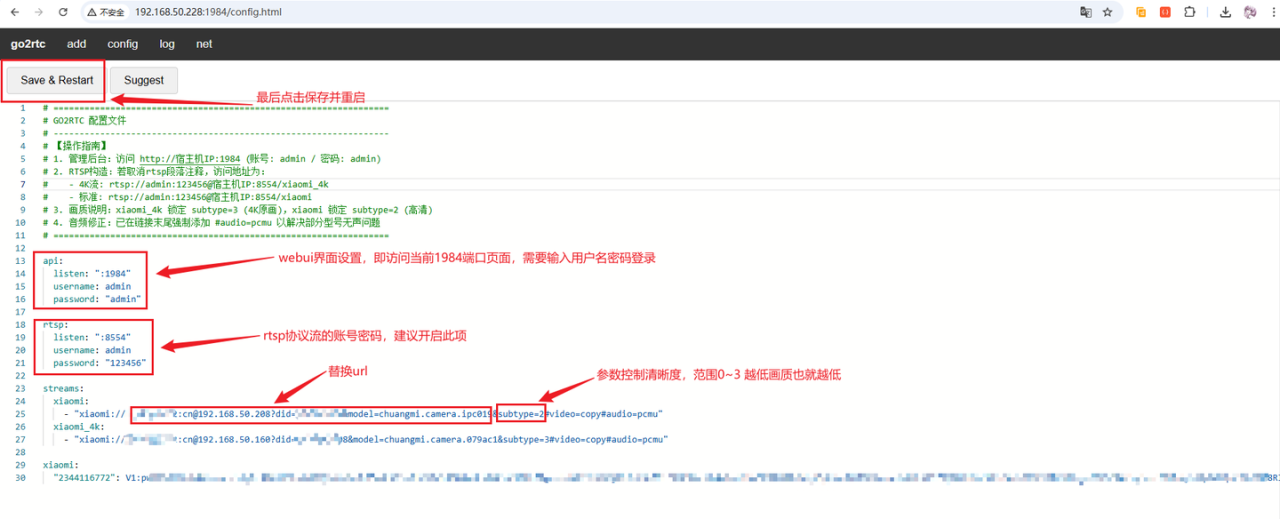Click the browser back arrow

pyautogui.click(x=14, y=12)
